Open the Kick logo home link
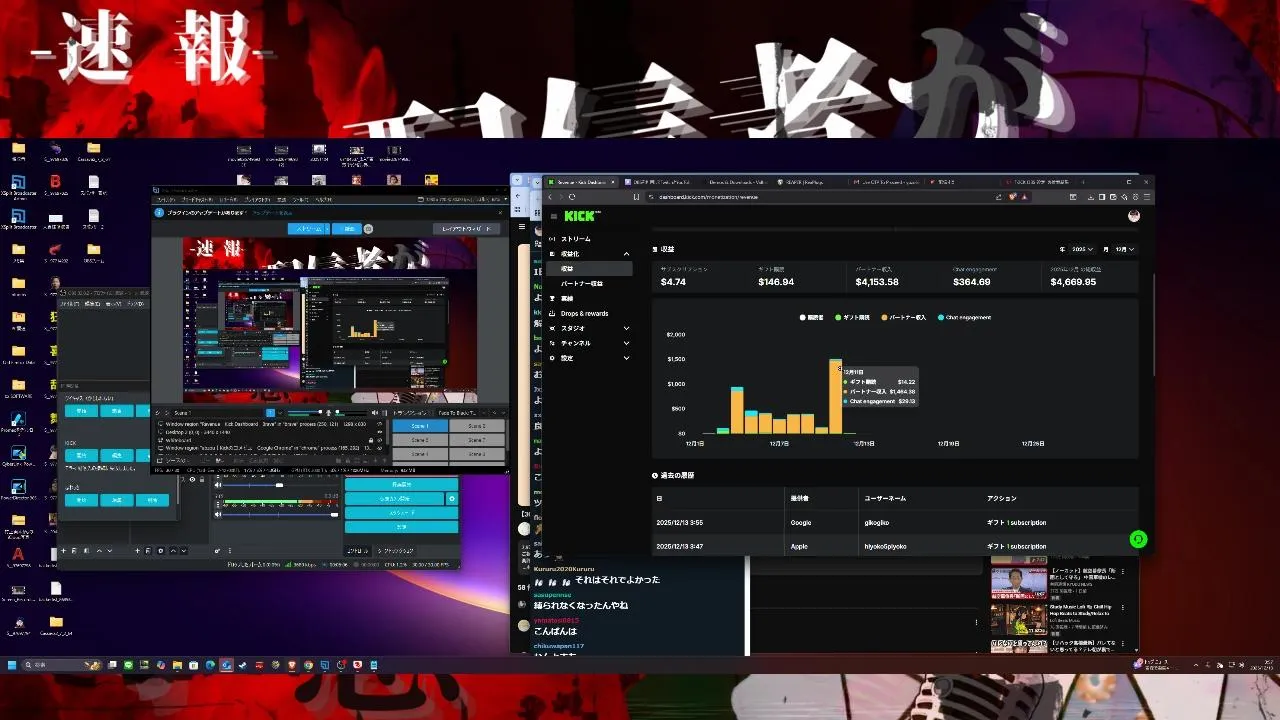Screen dimensions: 1280x720 click(581, 216)
